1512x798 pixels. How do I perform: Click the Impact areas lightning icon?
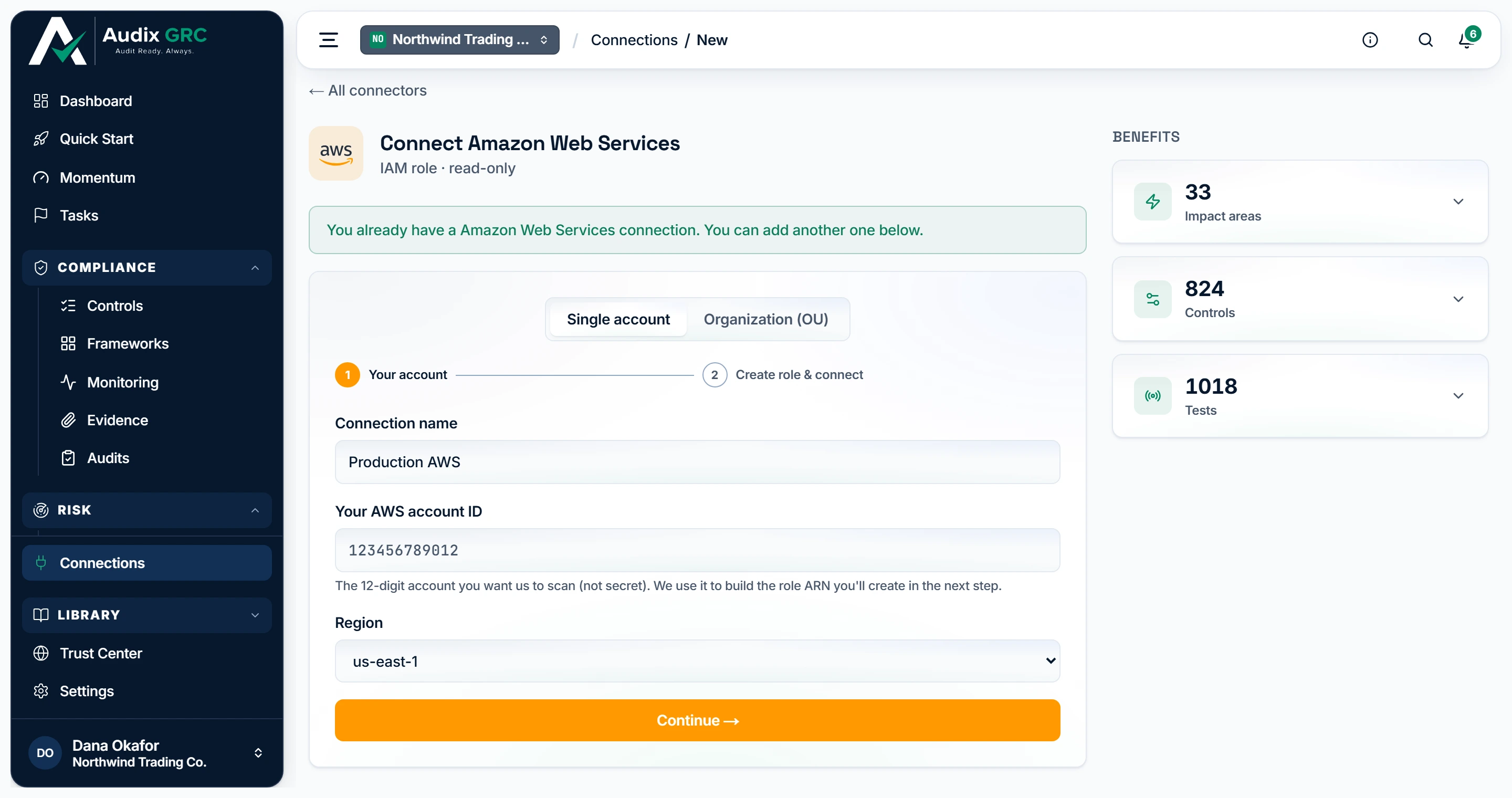[x=1153, y=202]
